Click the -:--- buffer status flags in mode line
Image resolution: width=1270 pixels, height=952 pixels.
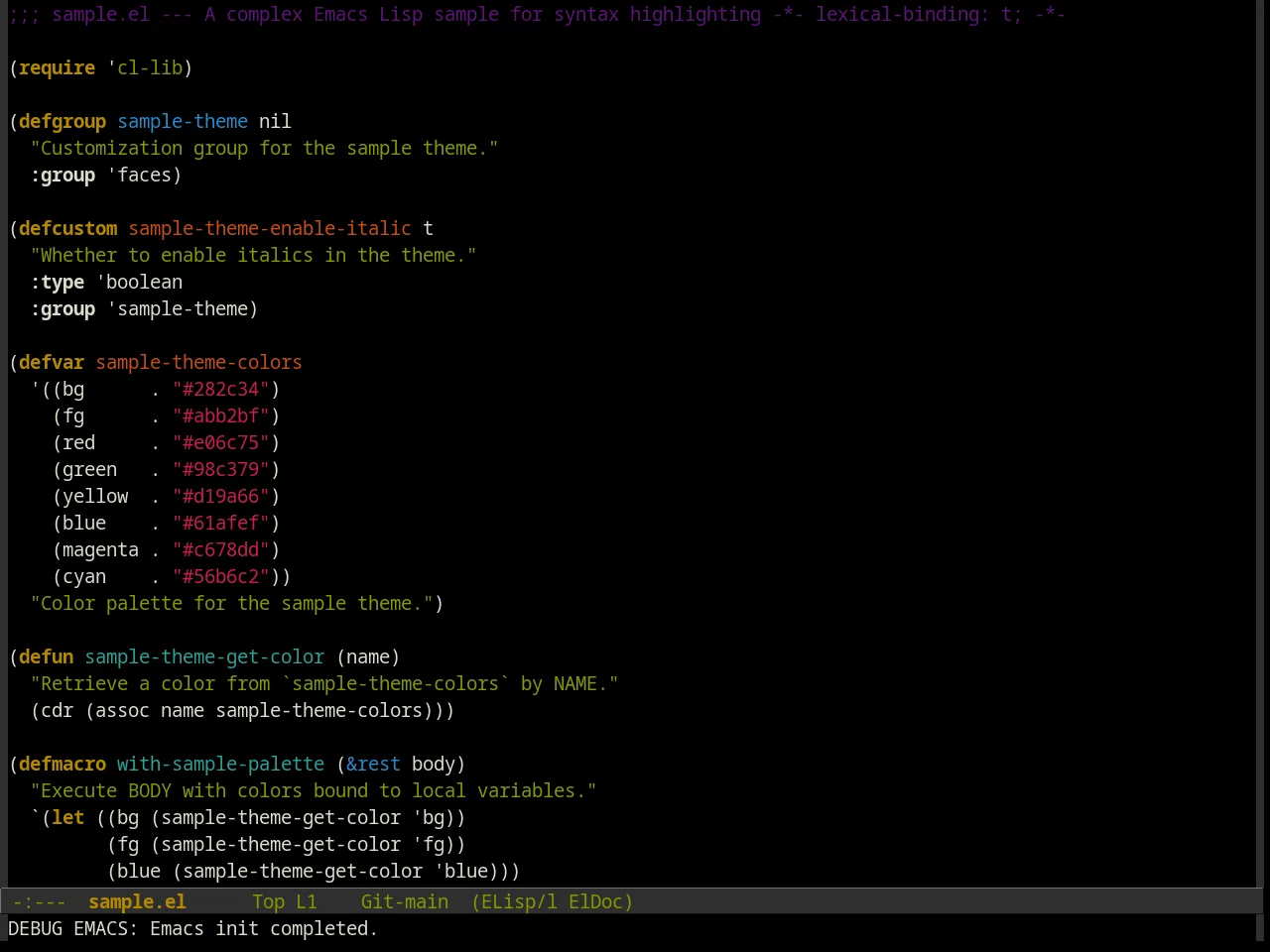click(x=39, y=901)
